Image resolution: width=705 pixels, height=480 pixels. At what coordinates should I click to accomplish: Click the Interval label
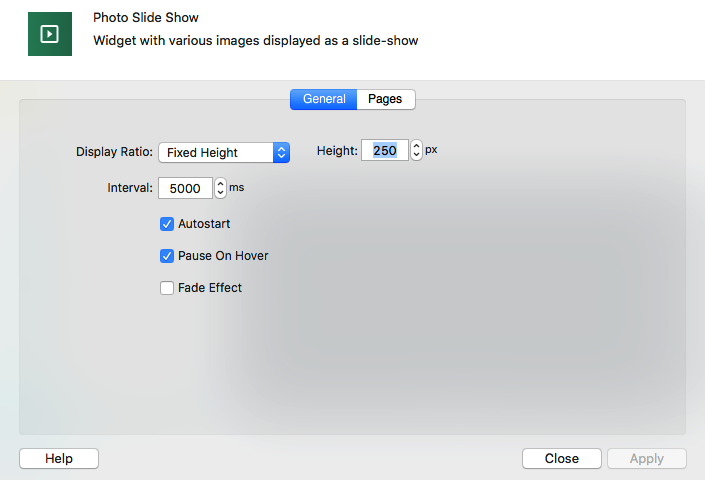click(x=130, y=188)
